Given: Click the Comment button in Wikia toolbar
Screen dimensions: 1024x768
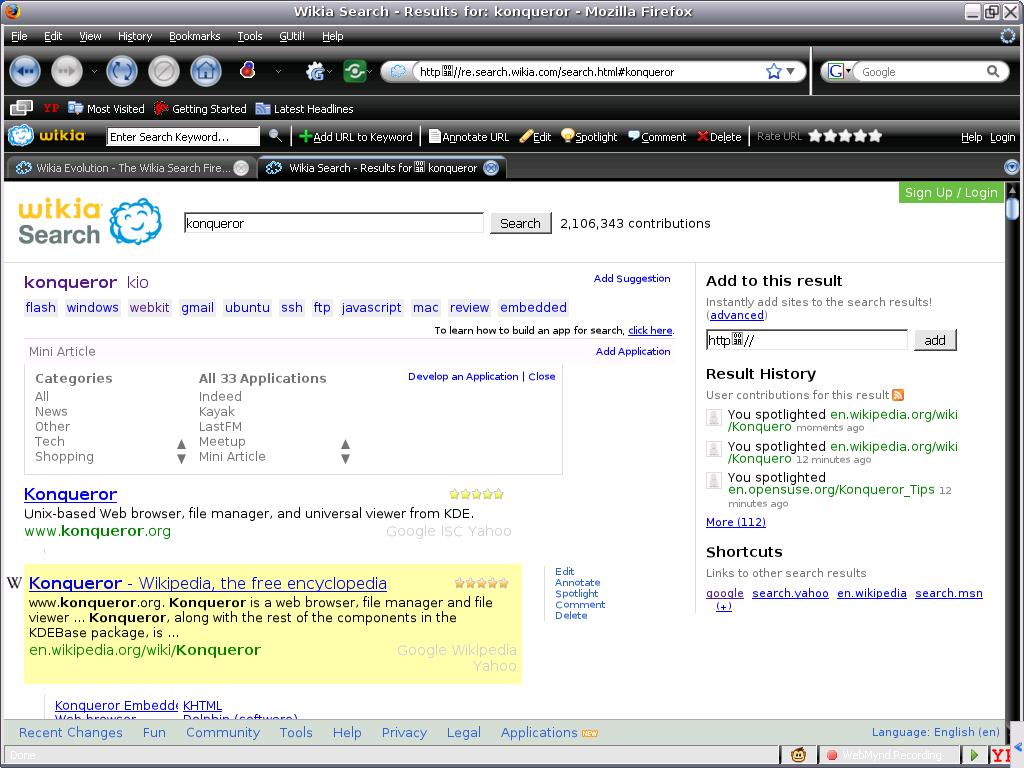Looking at the screenshot, I should point(657,136).
